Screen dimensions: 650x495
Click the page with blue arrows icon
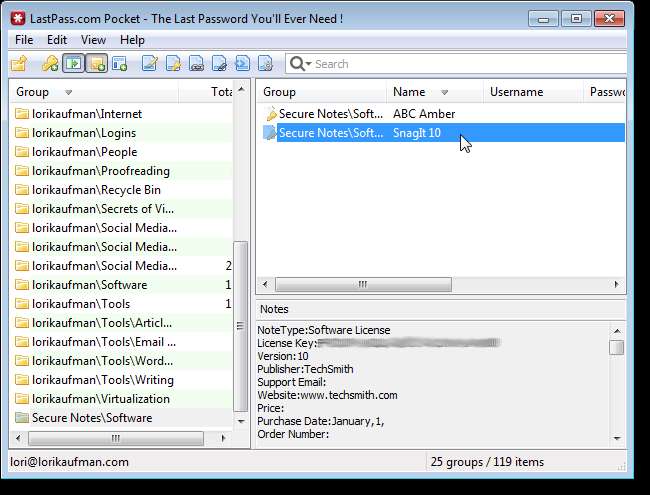point(243,64)
